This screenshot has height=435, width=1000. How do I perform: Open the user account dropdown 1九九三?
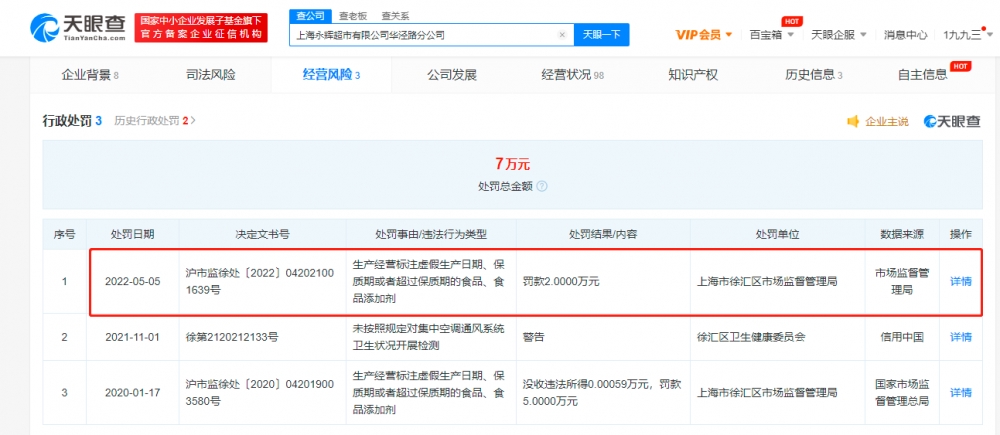[965, 34]
